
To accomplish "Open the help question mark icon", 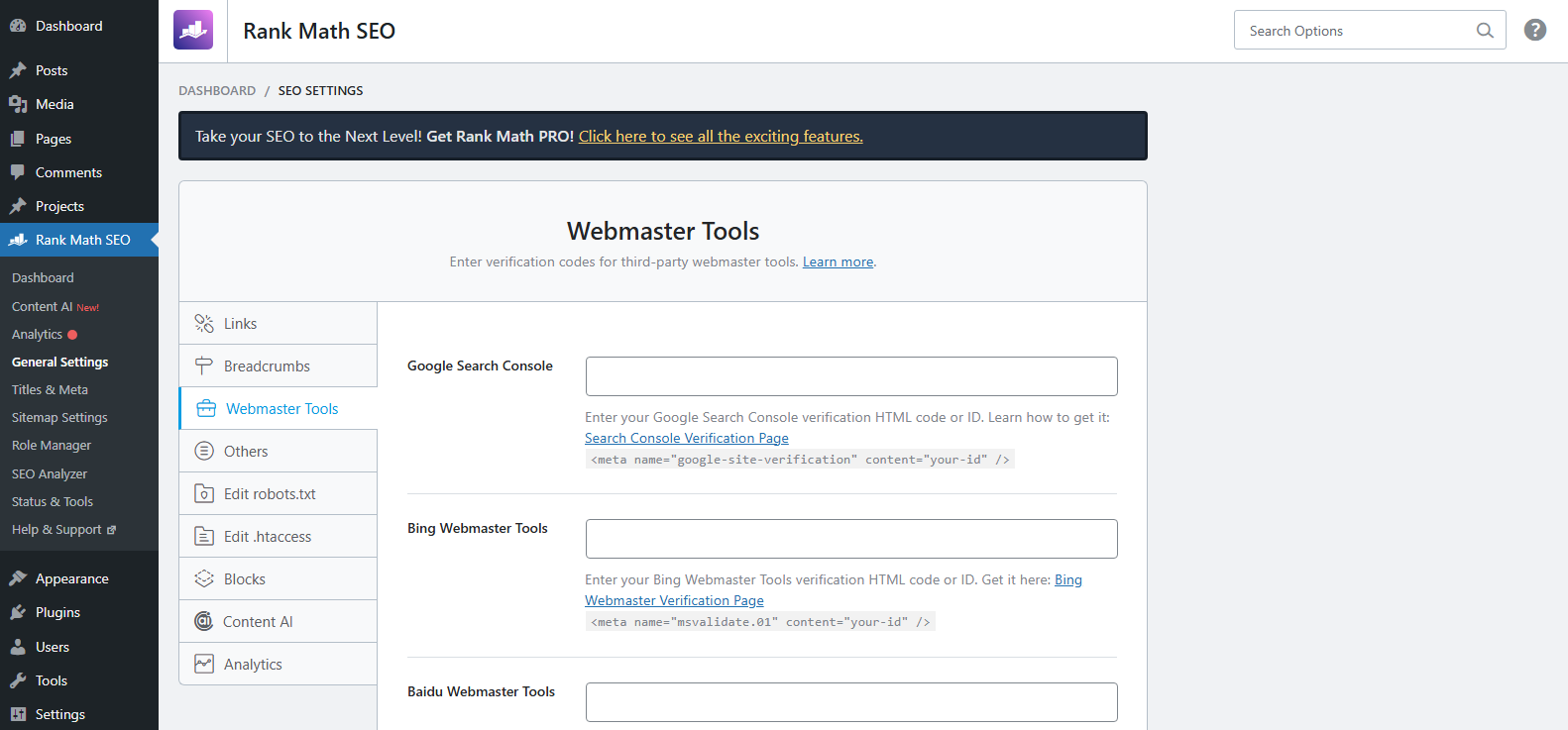I will click(1535, 30).
